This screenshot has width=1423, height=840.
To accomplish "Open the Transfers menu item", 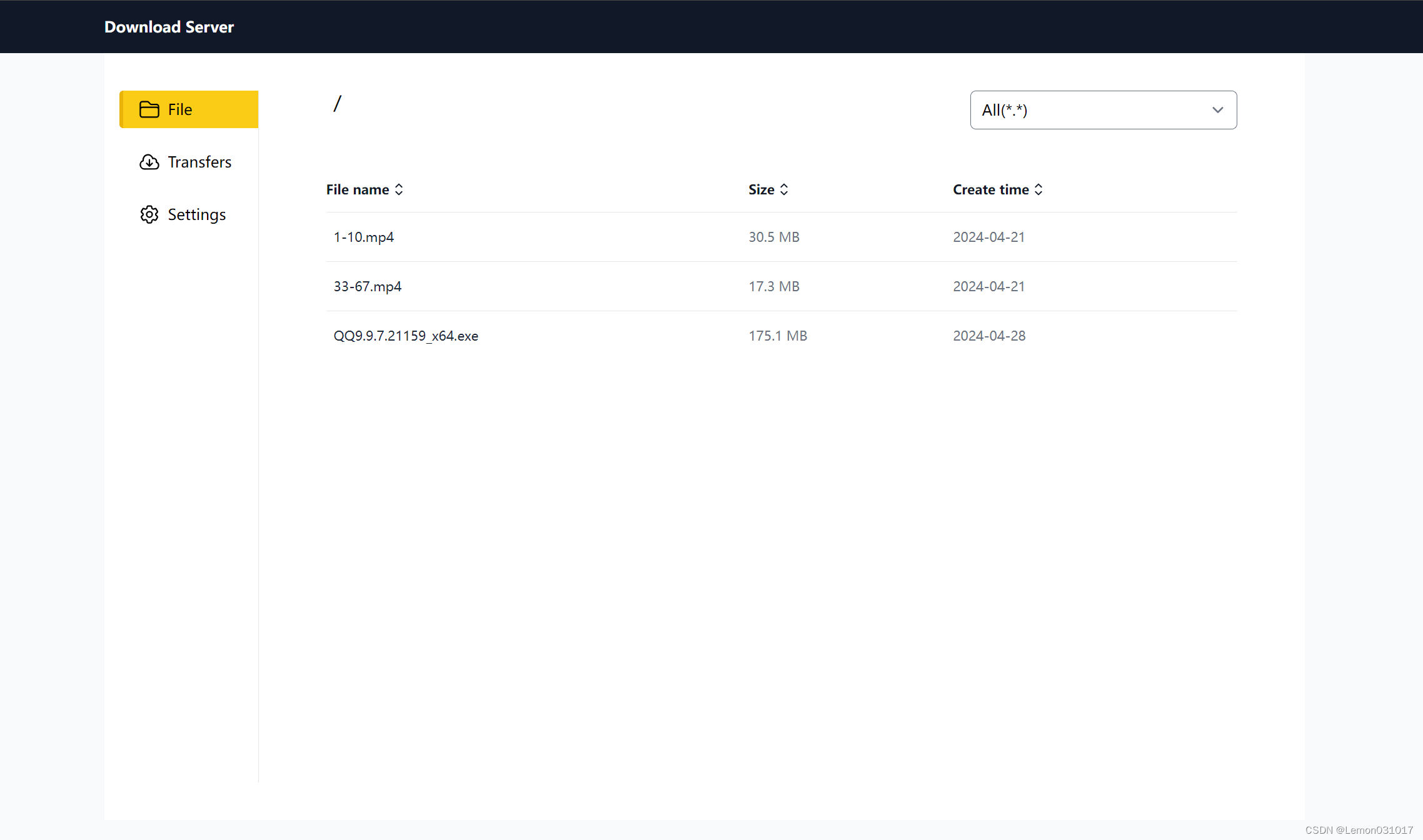I will coord(199,162).
